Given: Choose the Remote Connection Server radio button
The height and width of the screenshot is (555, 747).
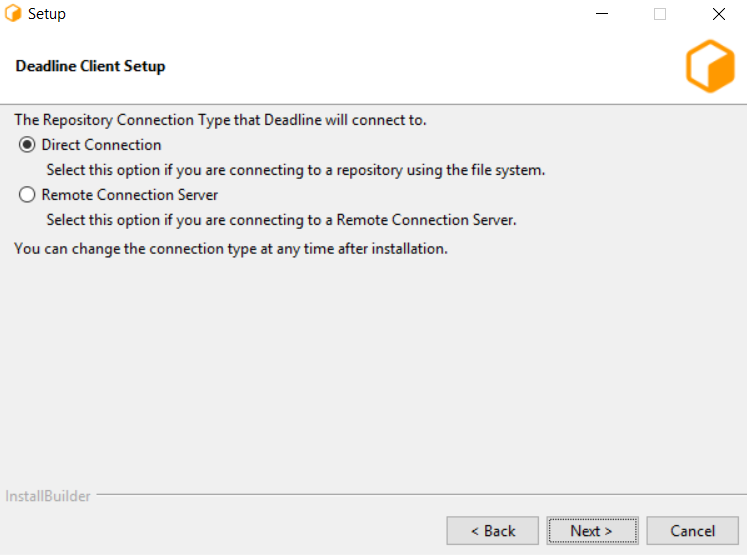Looking at the screenshot, I should point(27,195).
